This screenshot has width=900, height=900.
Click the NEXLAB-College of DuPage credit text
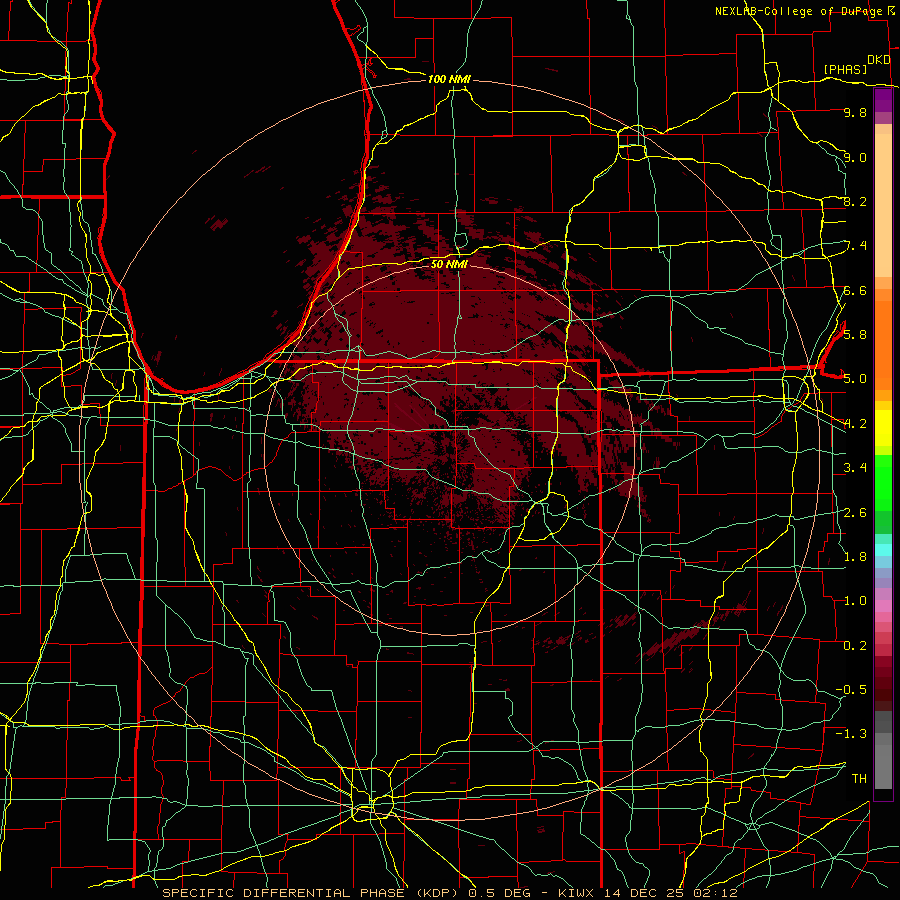(x=799, y=11)
